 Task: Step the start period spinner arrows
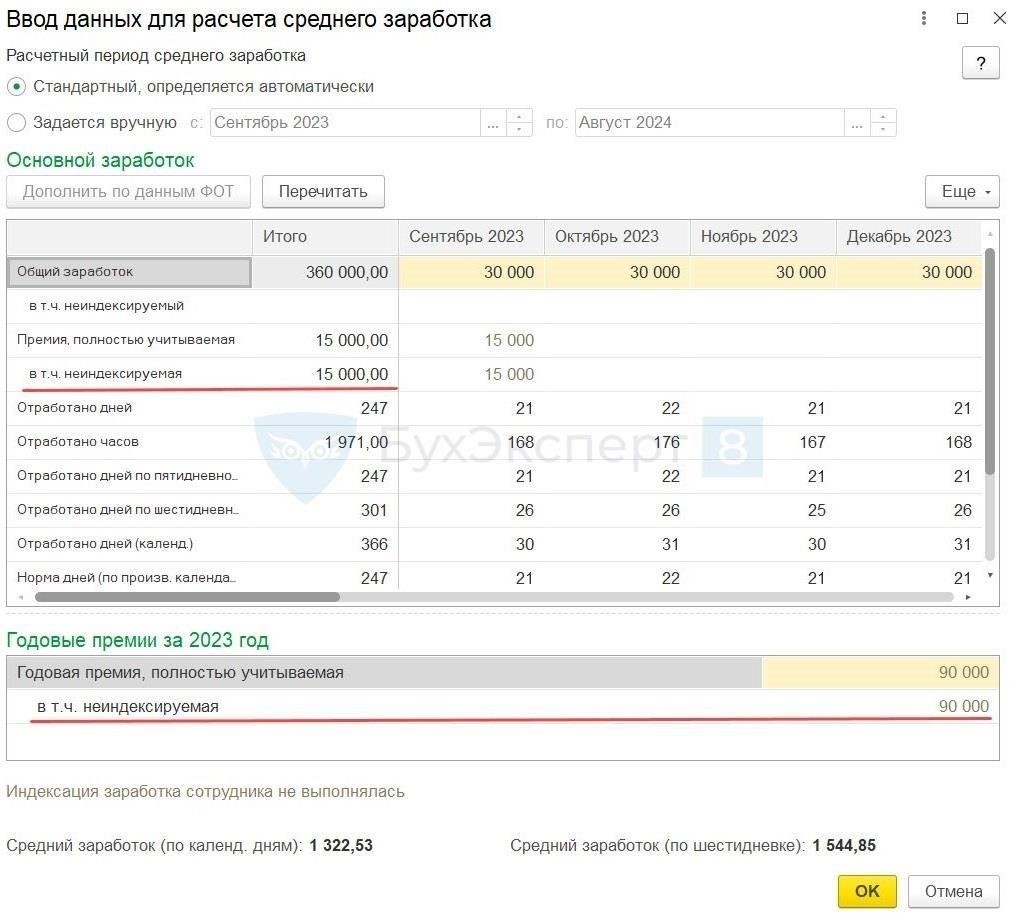coord(519,123)
